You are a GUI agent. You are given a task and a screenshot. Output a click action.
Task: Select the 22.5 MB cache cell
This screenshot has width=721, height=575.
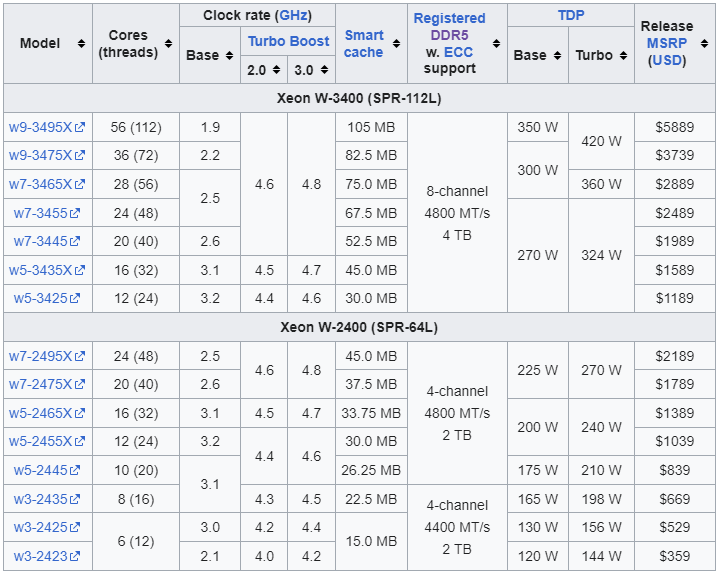coord(371,500)
